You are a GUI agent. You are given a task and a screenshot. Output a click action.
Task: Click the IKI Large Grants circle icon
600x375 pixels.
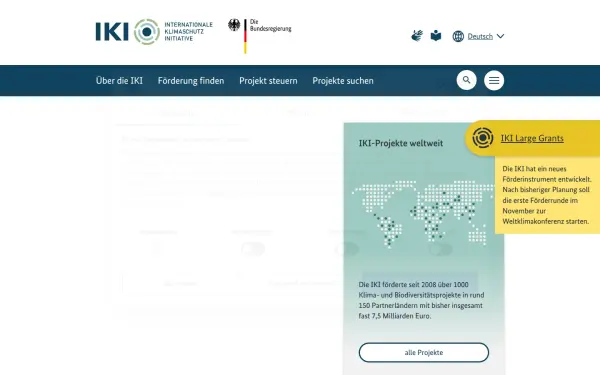click(x=483, y=138)
